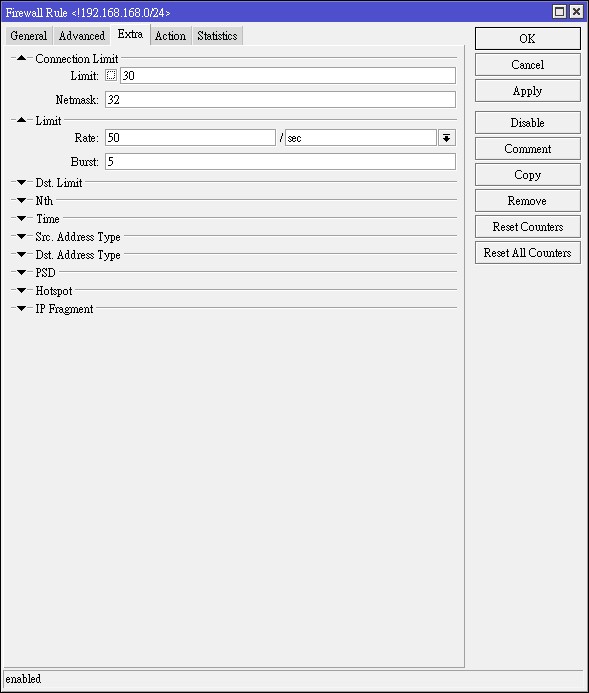
Task: Switch to the General tab
Action: coord(29,36)
